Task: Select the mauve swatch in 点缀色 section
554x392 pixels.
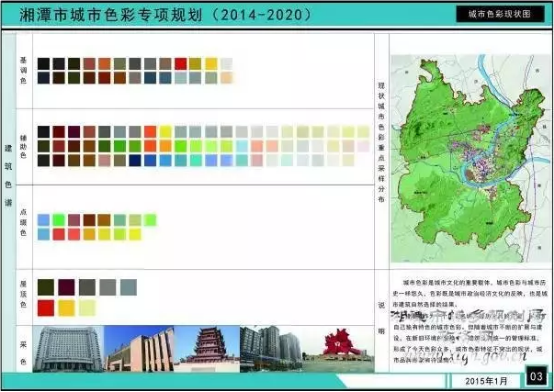Action: 74,220
